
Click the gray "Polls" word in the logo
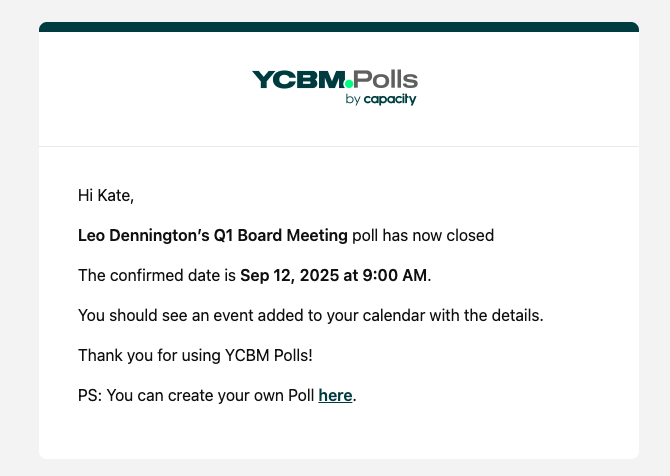386,80
